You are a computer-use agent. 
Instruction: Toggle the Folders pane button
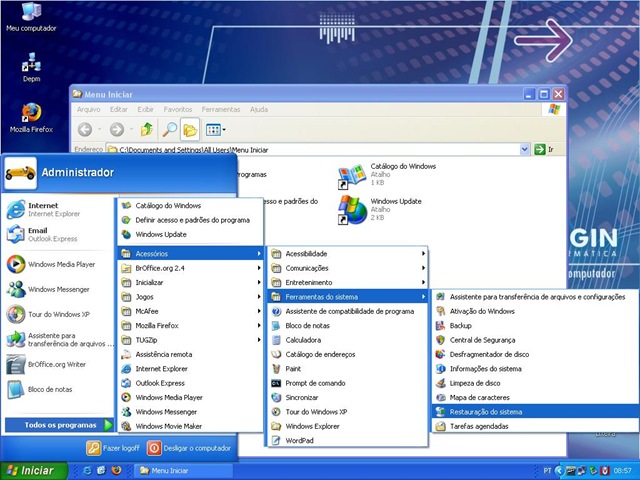(190, 130)
